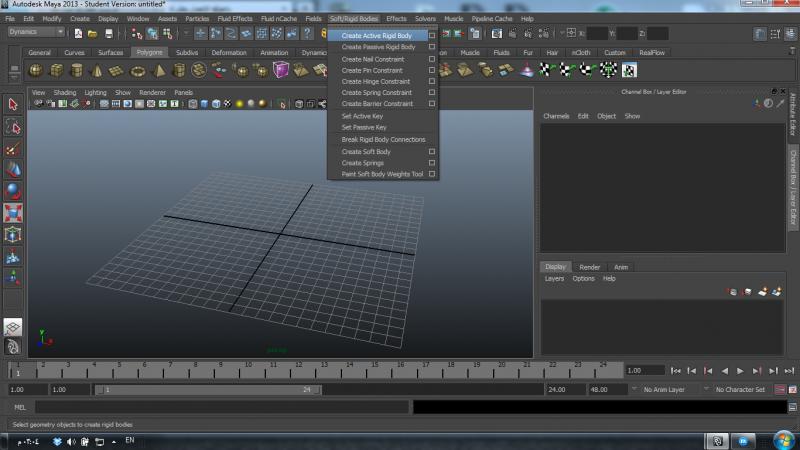Screen dimensions: 800x450
Task: Open Create Barrier Constraint options box
Action: (x=432, y=104)
